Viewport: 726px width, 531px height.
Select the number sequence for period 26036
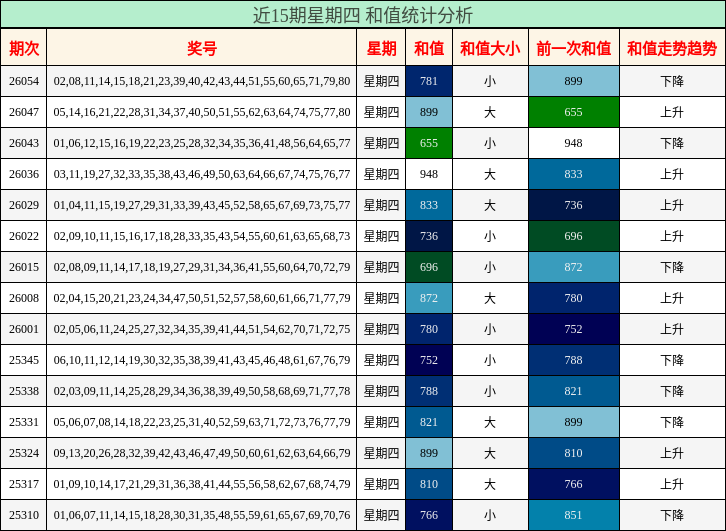point(202,174)
